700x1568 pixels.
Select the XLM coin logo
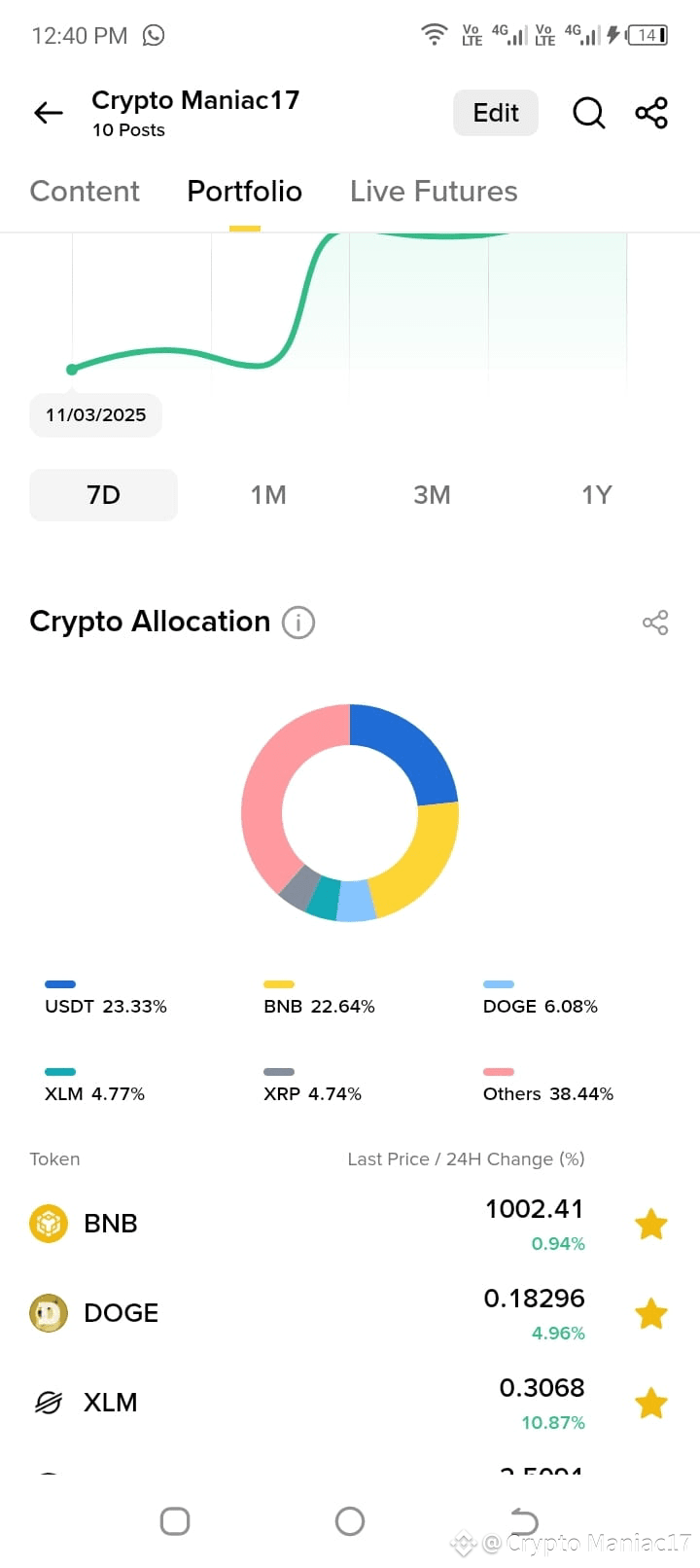(48, 1402)
